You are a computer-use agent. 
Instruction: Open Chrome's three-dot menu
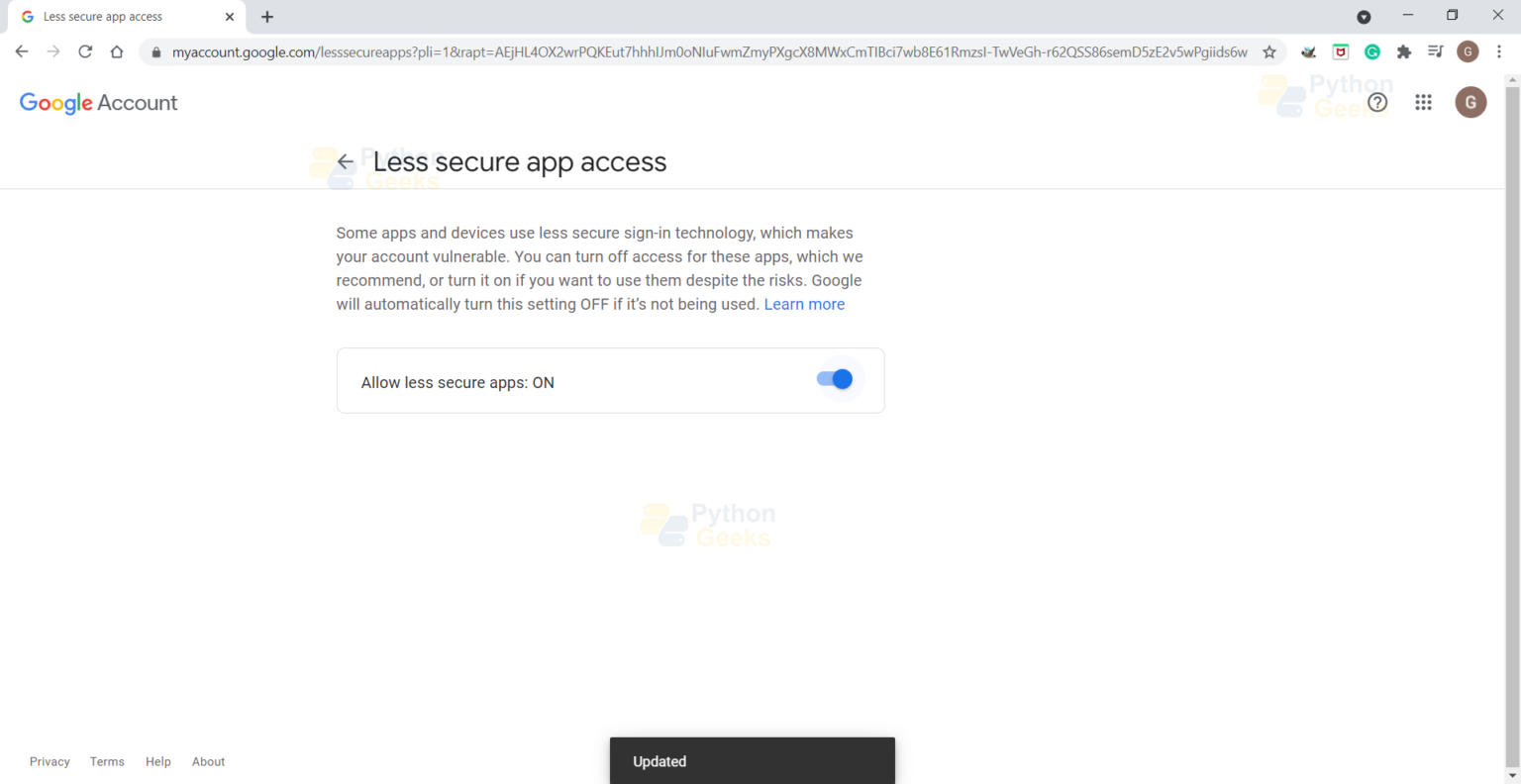click(1500, 51)
